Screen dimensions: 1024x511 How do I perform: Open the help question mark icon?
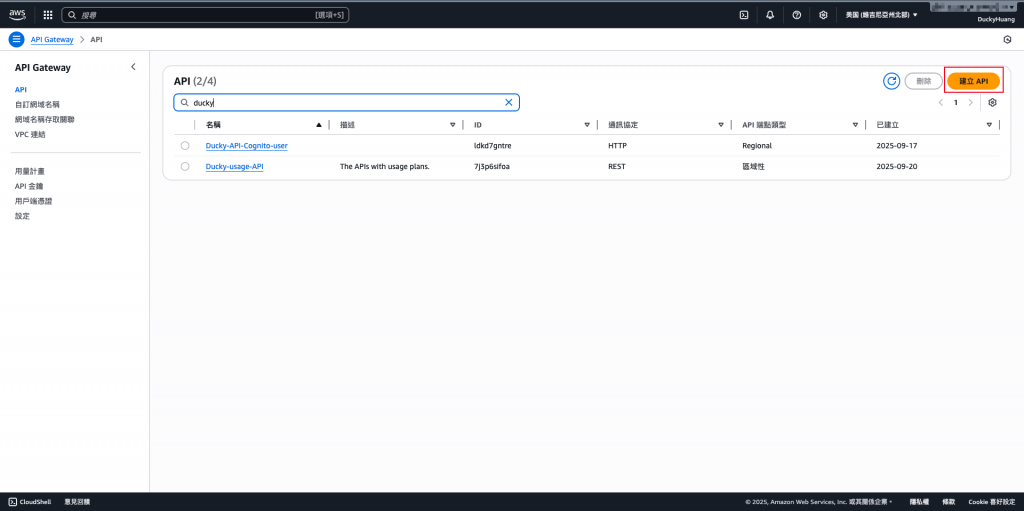click(797, 14)
